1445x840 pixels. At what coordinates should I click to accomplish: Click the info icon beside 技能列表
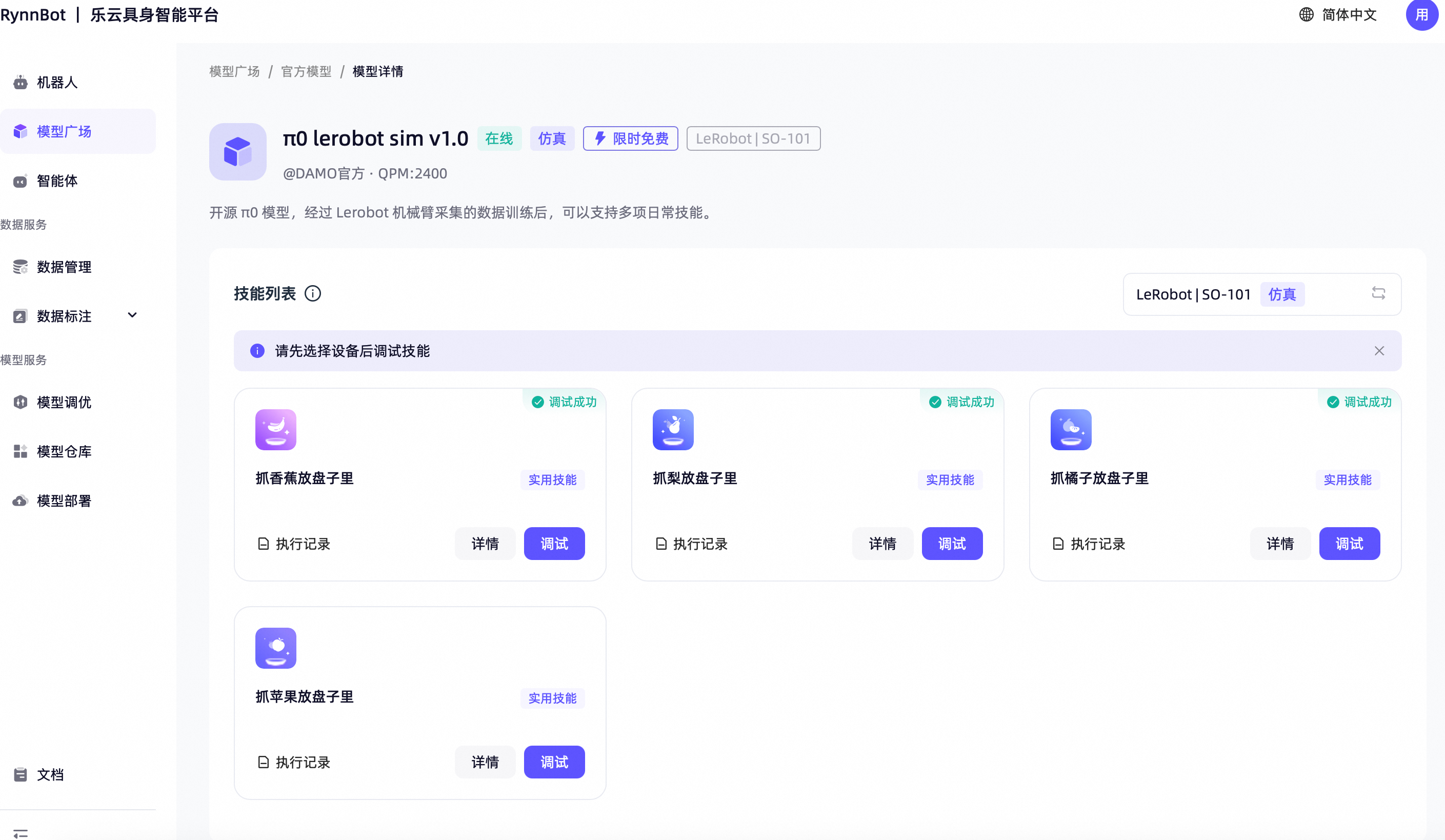coord(312,293)
